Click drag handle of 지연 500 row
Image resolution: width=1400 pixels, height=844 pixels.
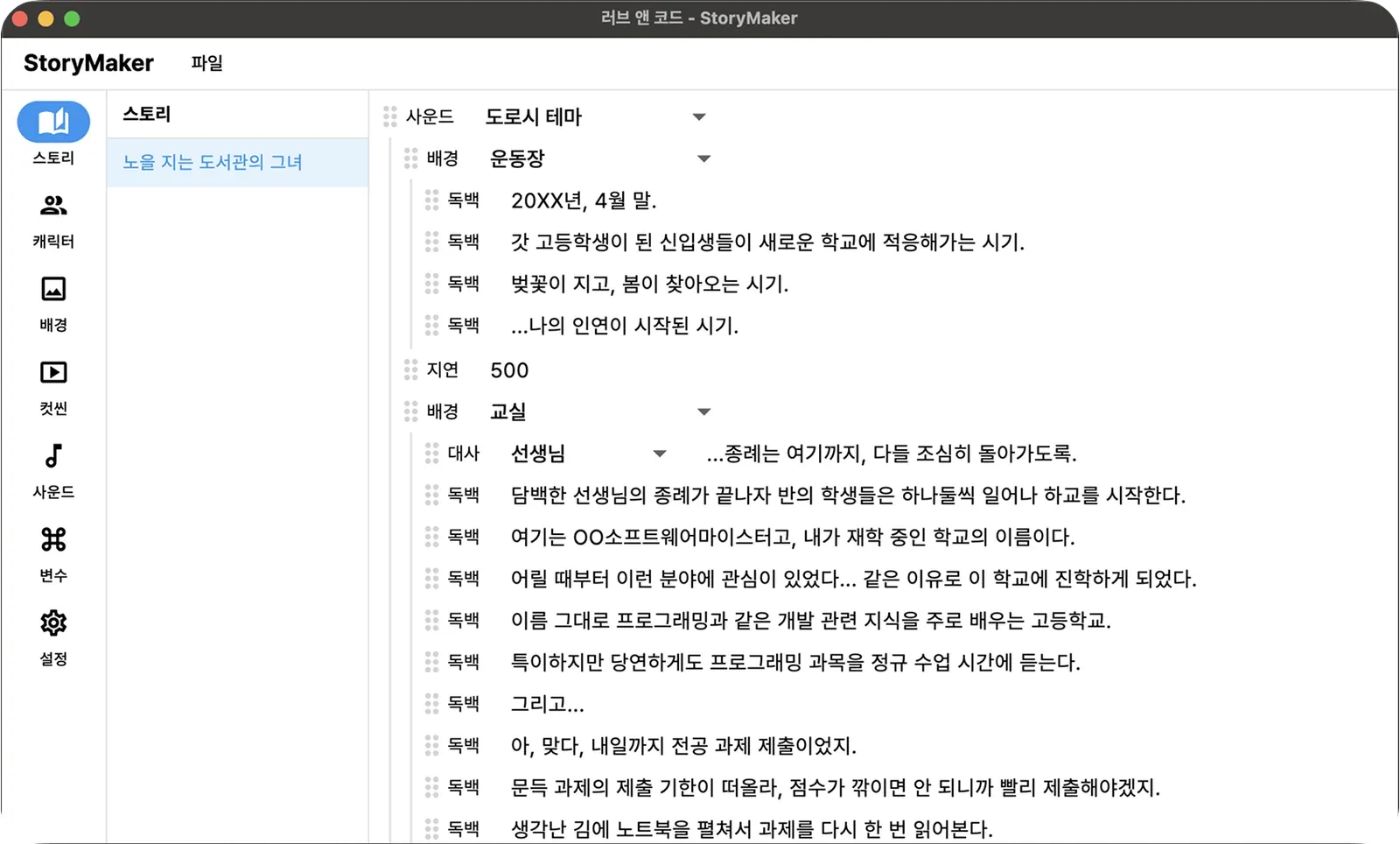tap(411, 369)
